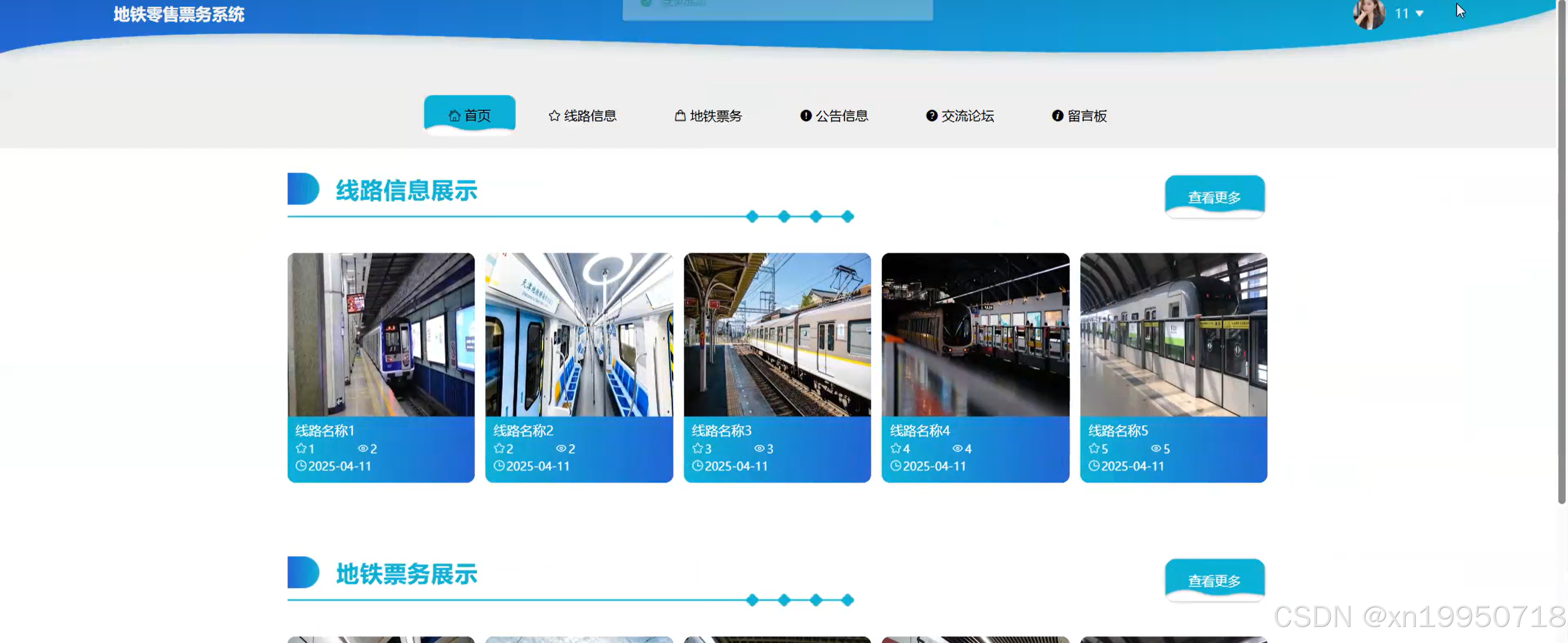Click the clock icon on 线路名称3 card
Image resolution: width=1568 pixels, height=643 pixels.
point(698,465)
